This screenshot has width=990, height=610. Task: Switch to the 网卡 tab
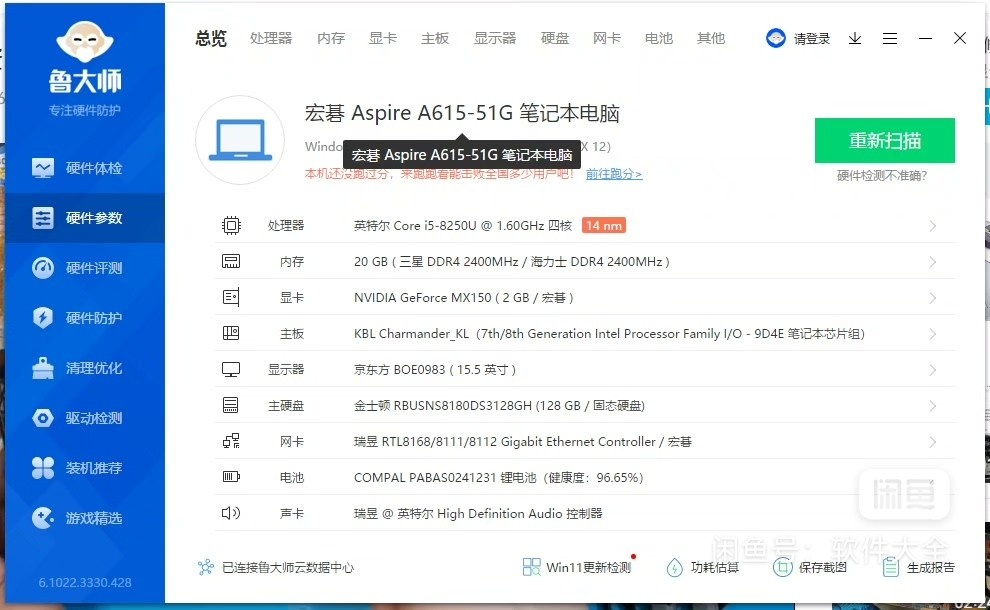coord(607,39)
